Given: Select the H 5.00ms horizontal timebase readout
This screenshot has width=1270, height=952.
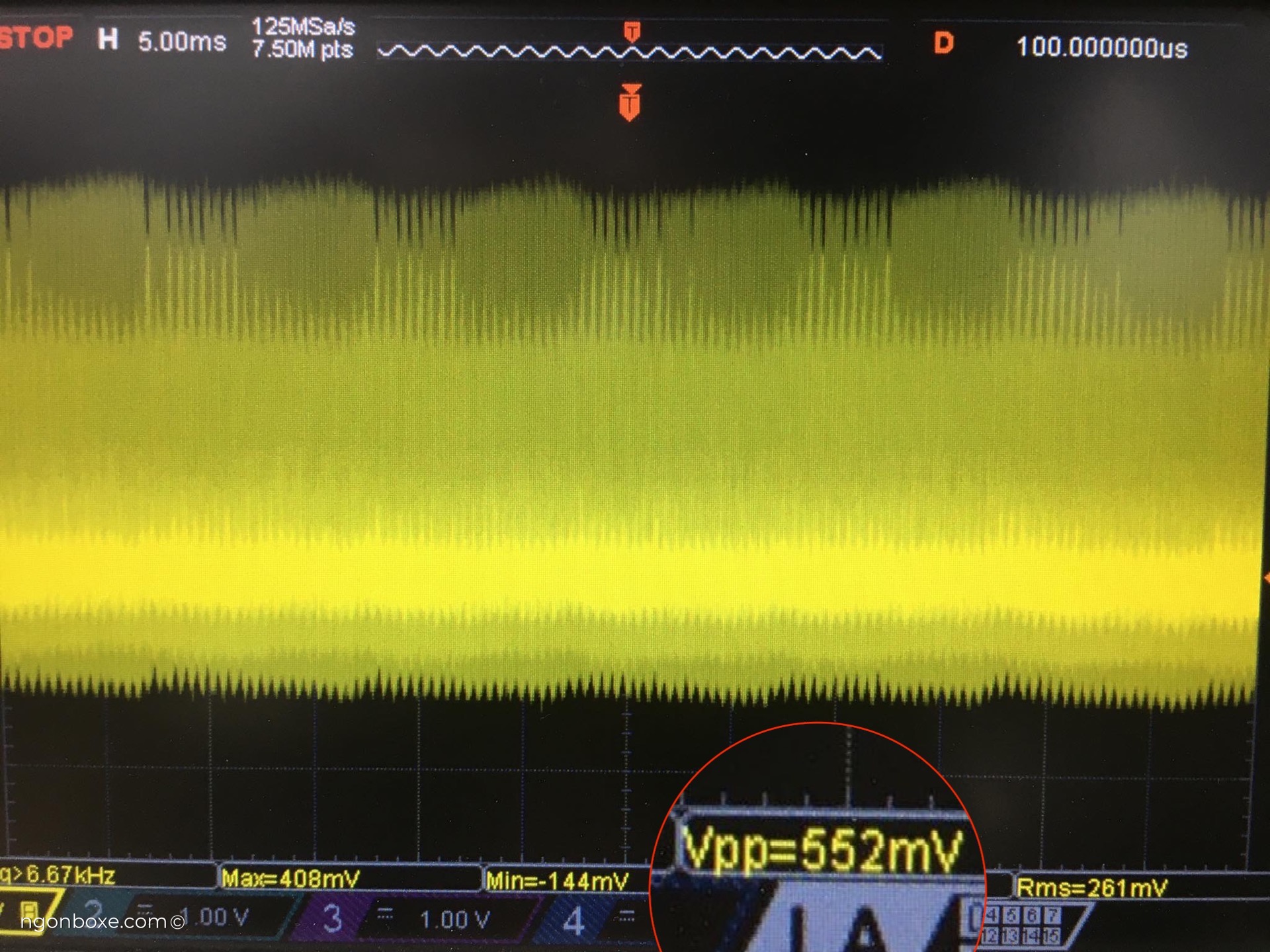Looking at the screenshot, I should click(162, 41).
